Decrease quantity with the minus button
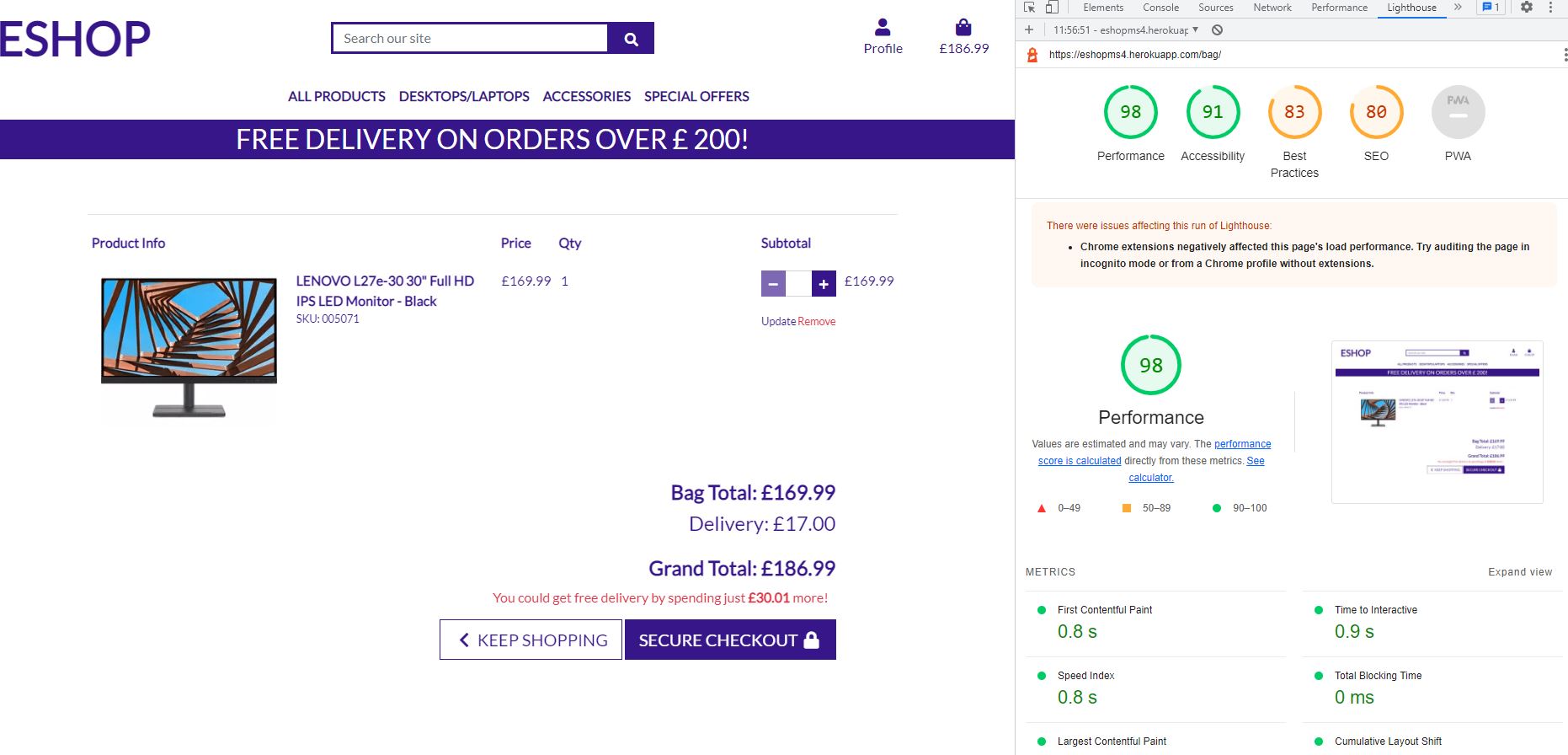This screenshot has width=1568, height=755. pyautogui.click(x=773, y=284)
